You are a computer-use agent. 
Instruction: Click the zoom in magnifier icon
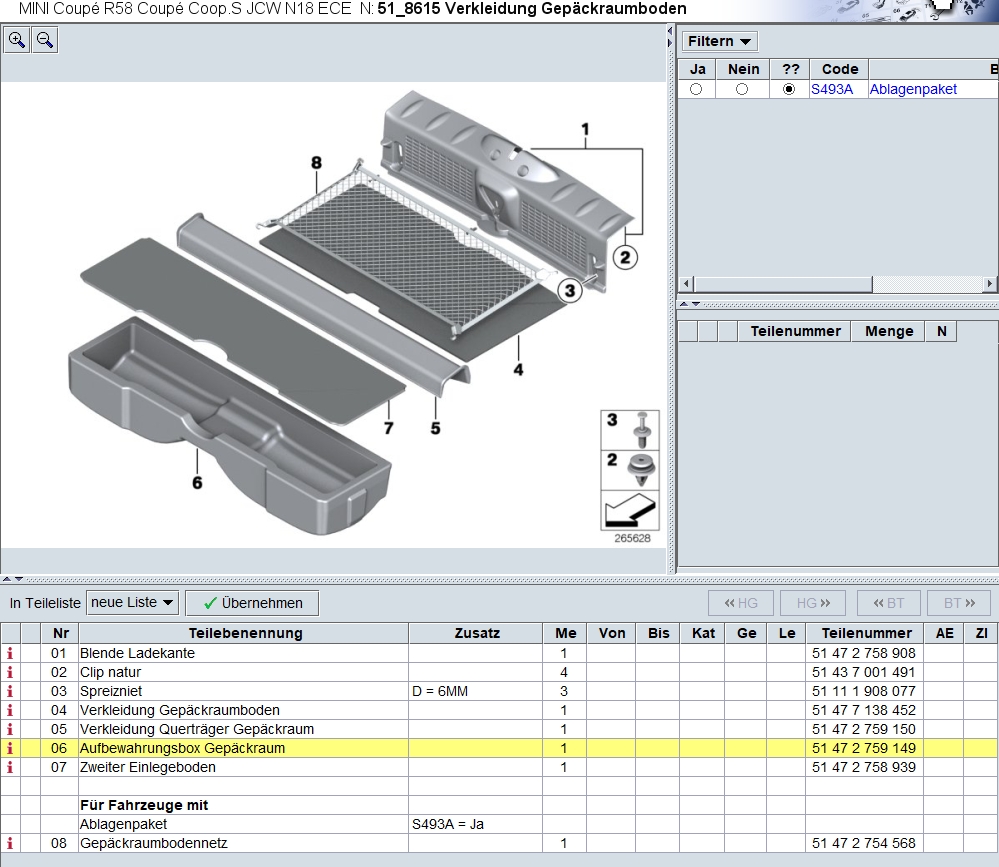(x=17, y=40)
